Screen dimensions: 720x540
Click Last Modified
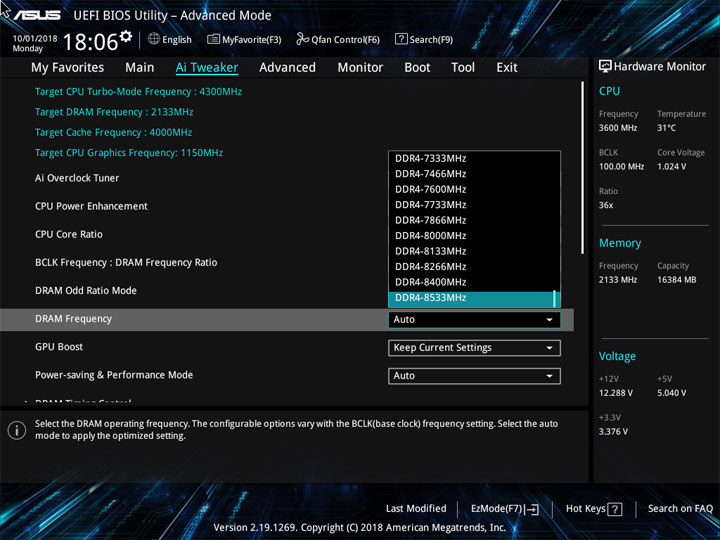(416, 508)
